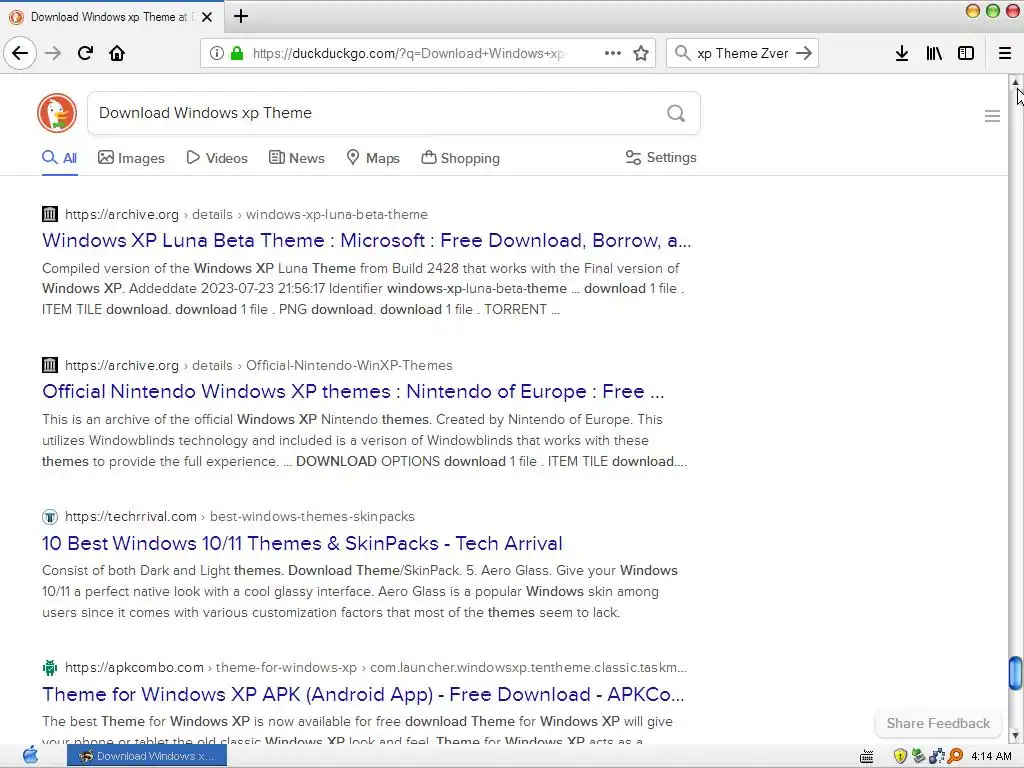Image resolution: width=1024 pixels, height=768 pixels.
Task: Click the browser address bar URL
Action: point(408,53)
